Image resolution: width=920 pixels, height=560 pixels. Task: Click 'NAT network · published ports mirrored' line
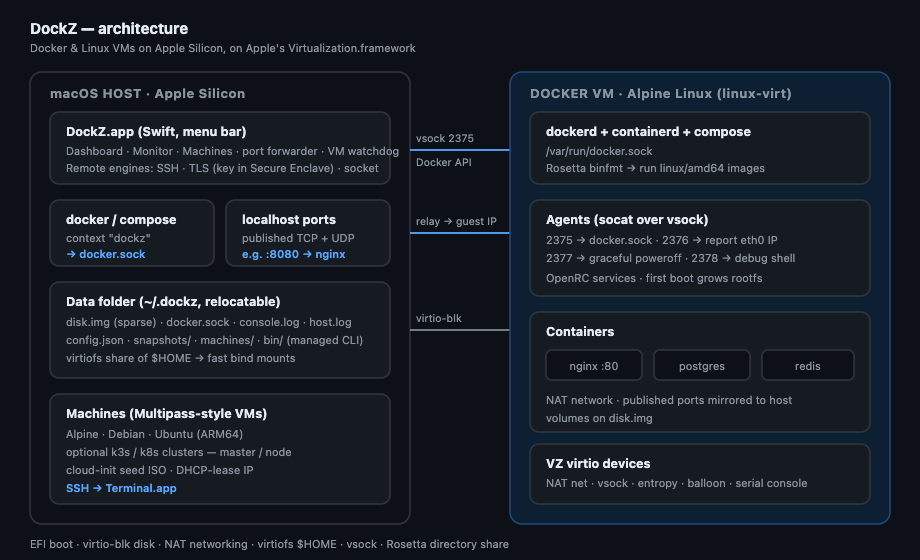669,400
